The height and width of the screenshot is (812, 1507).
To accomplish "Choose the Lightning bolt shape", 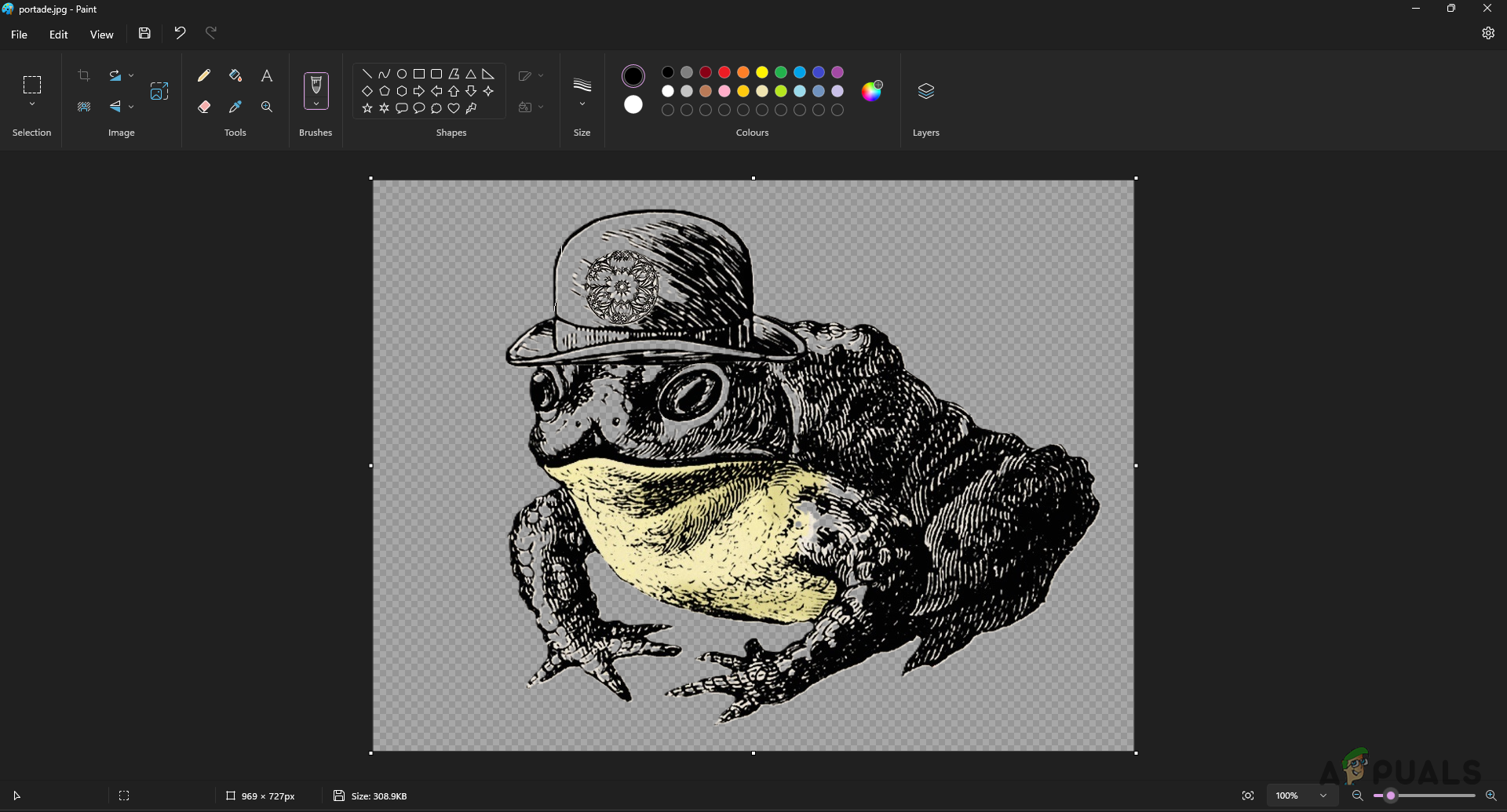I will point(471,108).
